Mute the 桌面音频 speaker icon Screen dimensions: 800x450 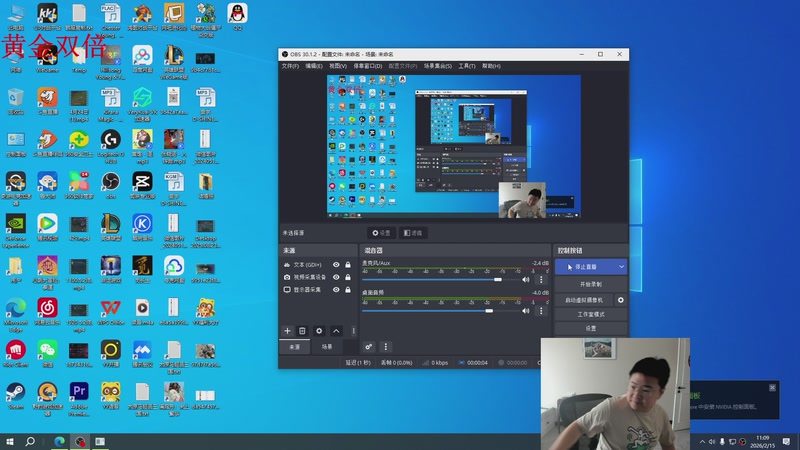point(526,311)
